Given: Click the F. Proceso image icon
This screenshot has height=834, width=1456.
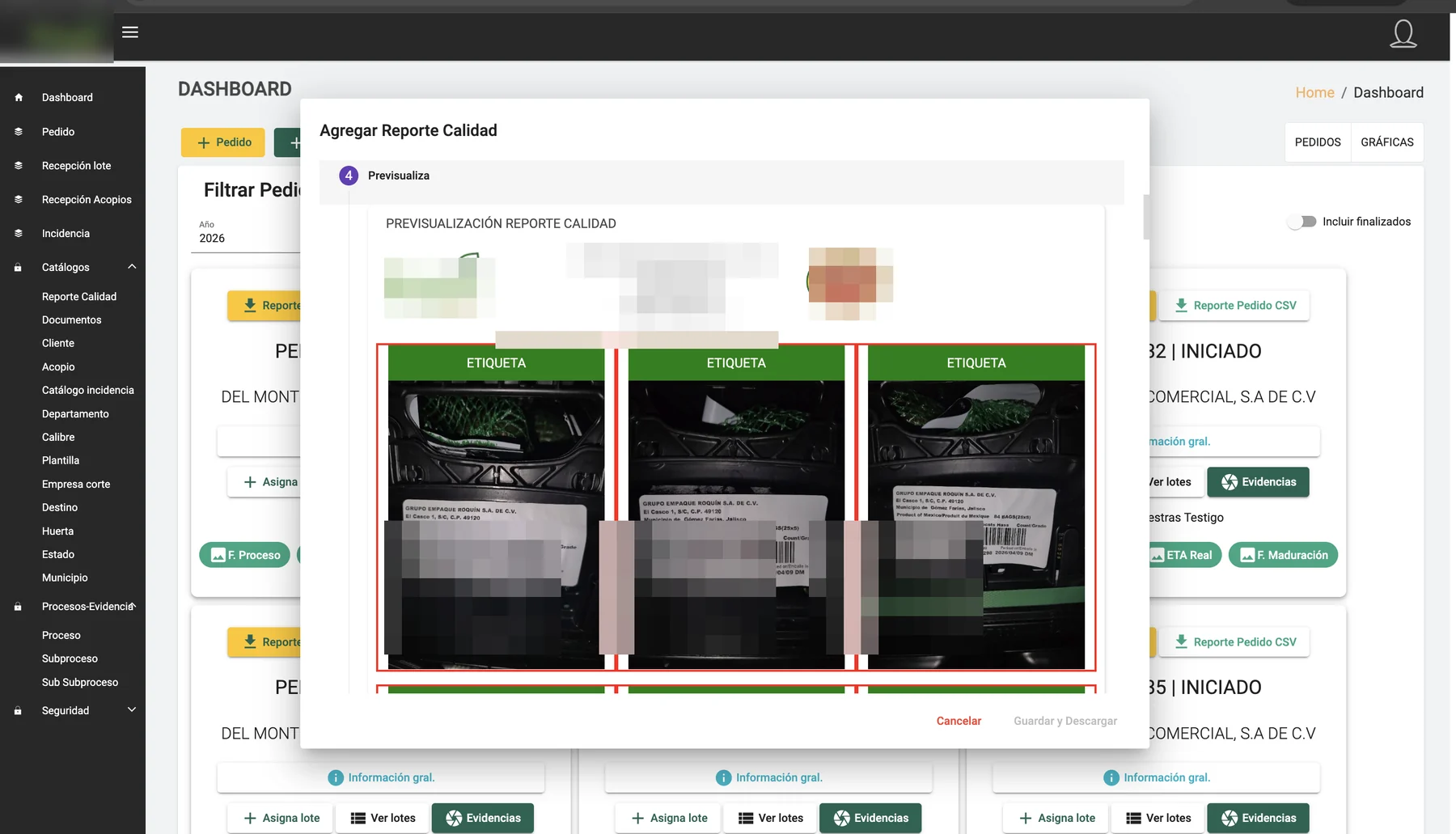Looking at the screenshot, I should coord(218,555).
